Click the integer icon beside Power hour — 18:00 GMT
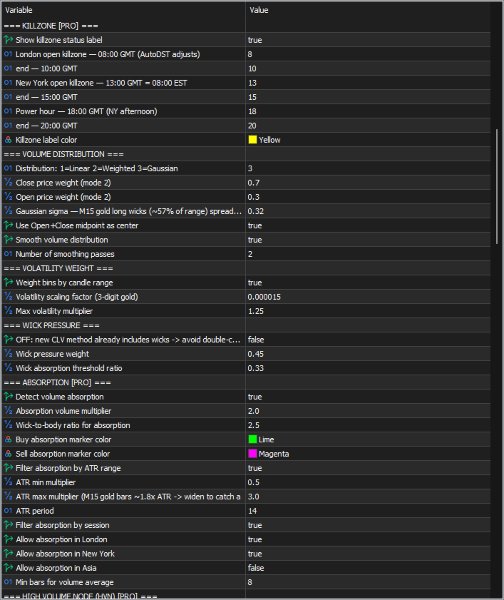The height and width of the screenshot is (600, 504). point(8,111)
